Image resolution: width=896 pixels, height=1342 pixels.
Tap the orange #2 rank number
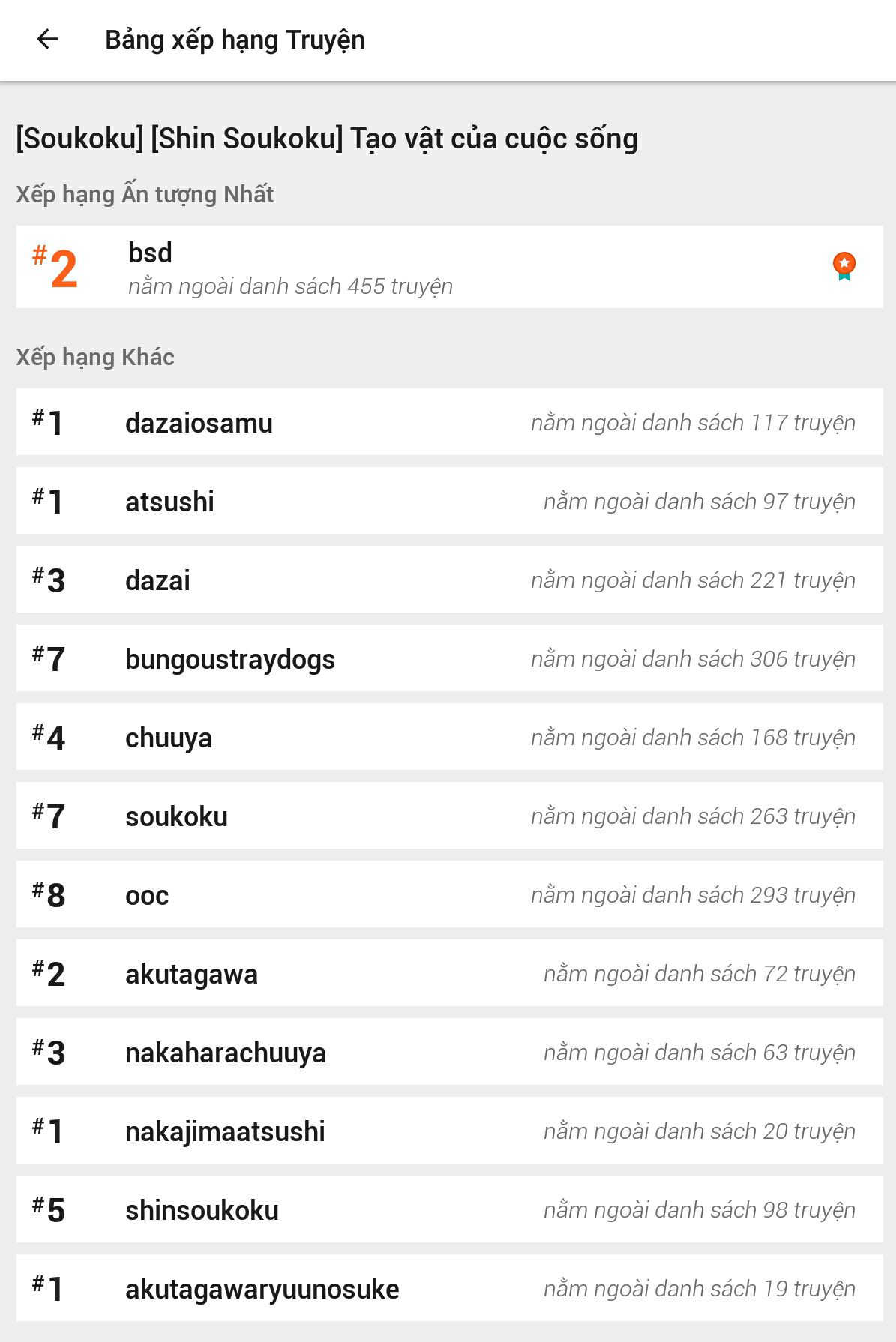(x=55, y=268)
